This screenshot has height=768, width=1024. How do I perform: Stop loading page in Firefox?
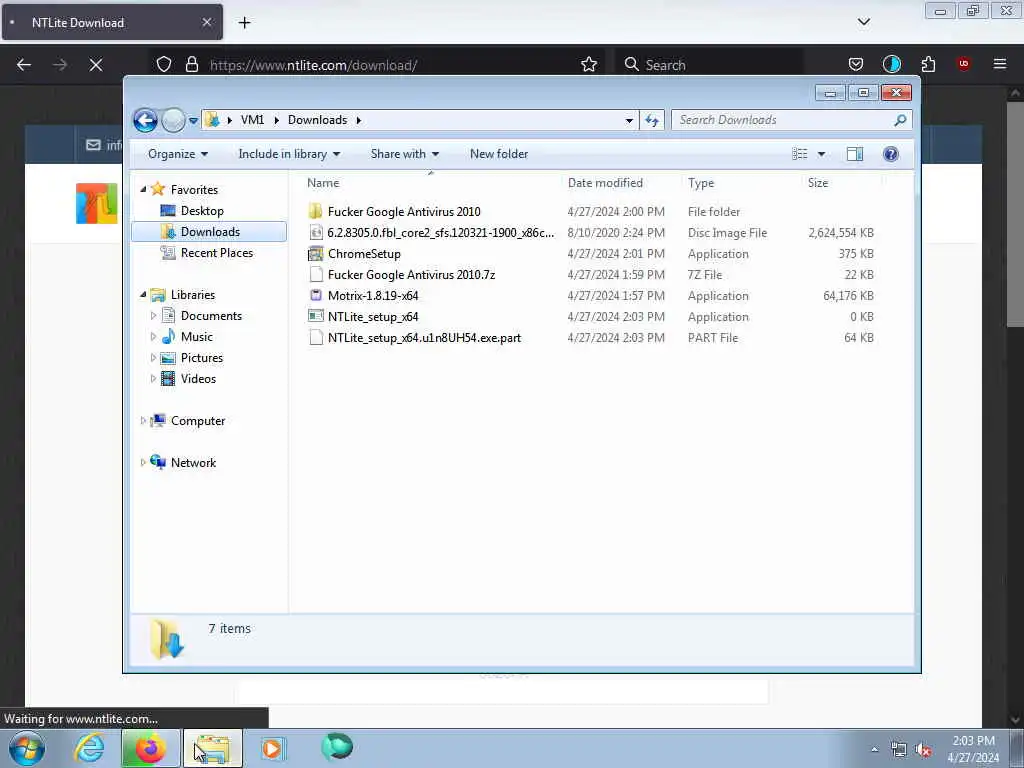click(96, 65)
